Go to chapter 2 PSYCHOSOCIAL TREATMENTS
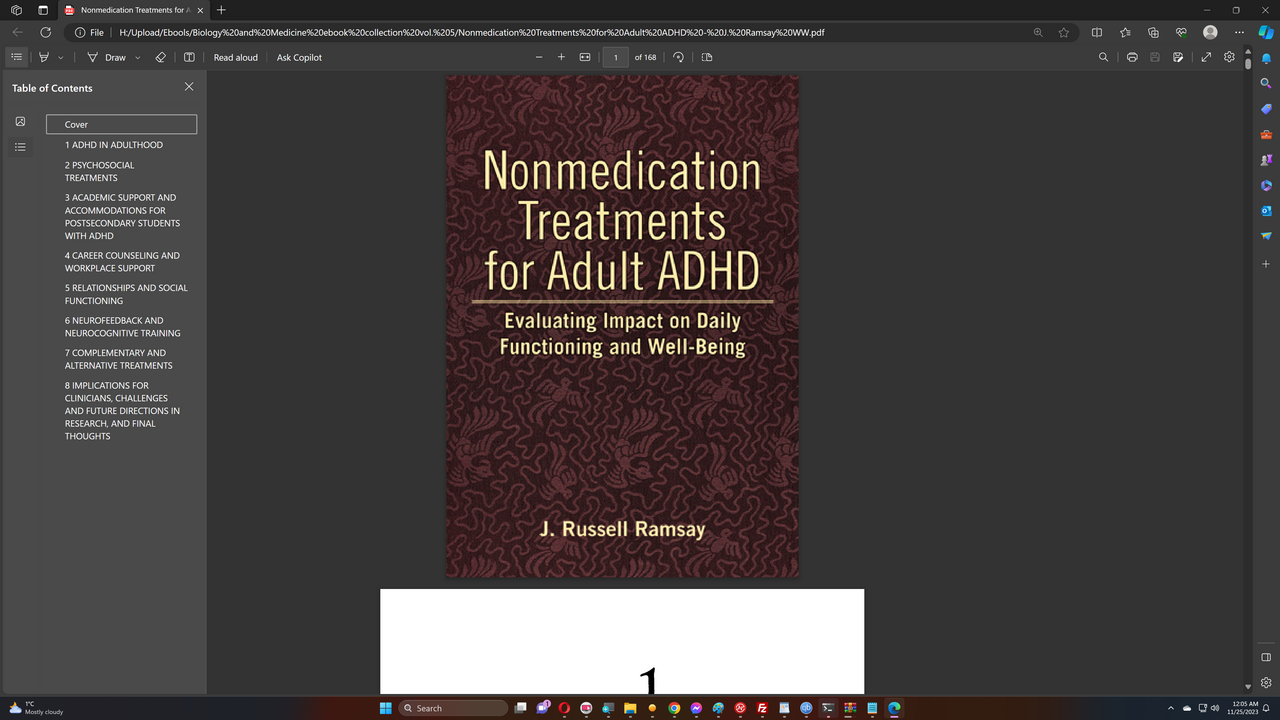The height and width of the screenshot is (720, 1280). point(99,171)
